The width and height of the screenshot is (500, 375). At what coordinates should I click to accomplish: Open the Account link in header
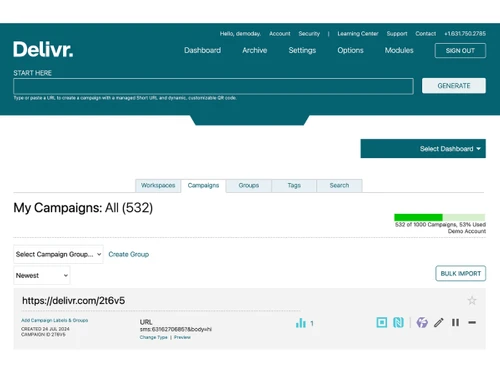[x=280, y=34]
